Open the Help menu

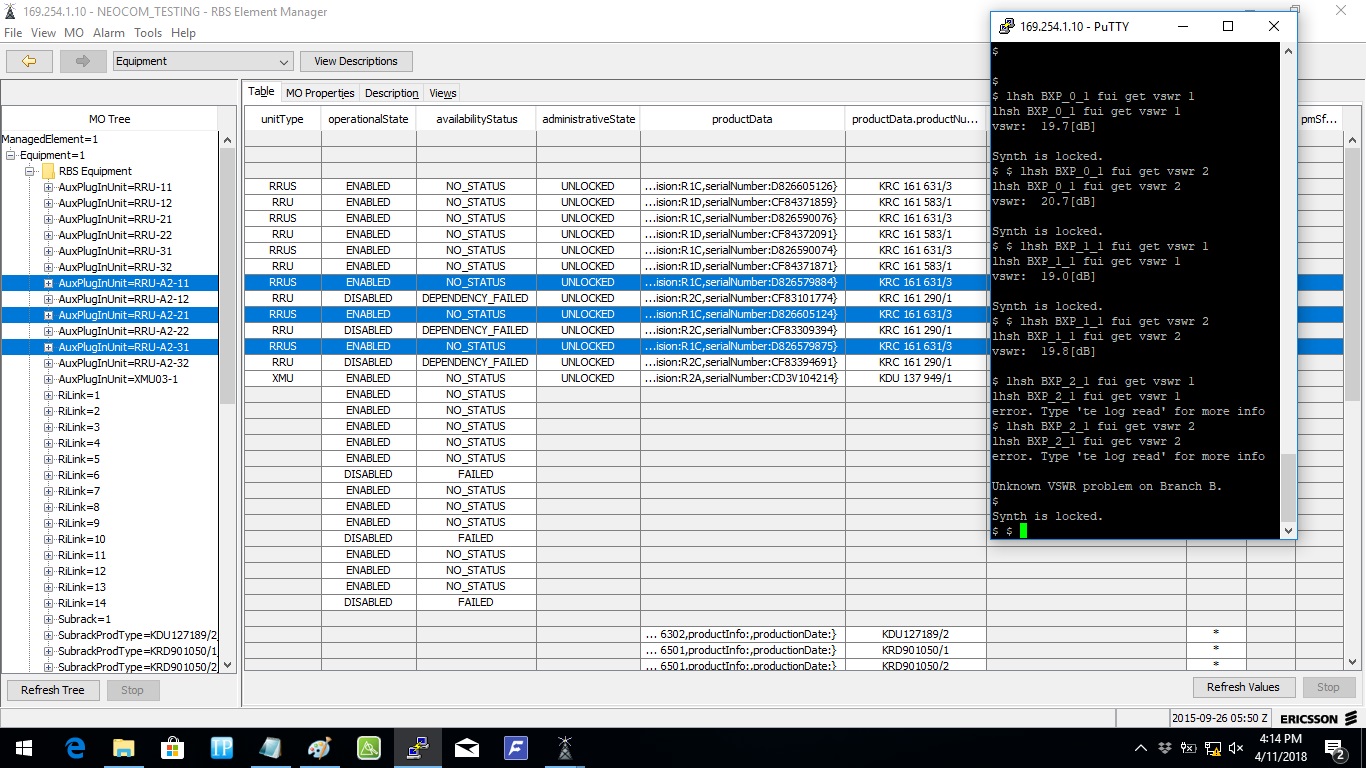183,33
